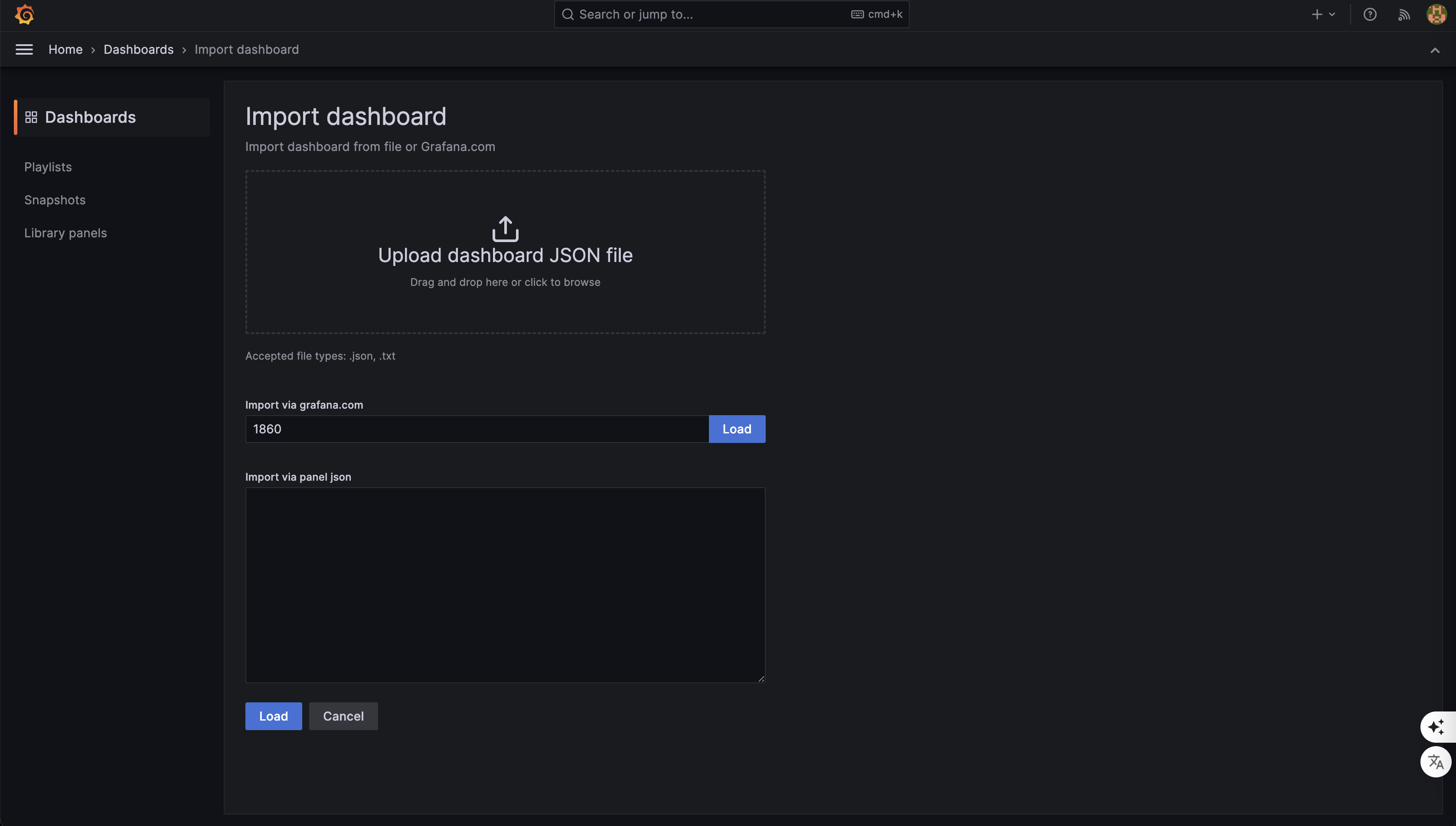Open the help question-mark icon

pos(1370,15)
